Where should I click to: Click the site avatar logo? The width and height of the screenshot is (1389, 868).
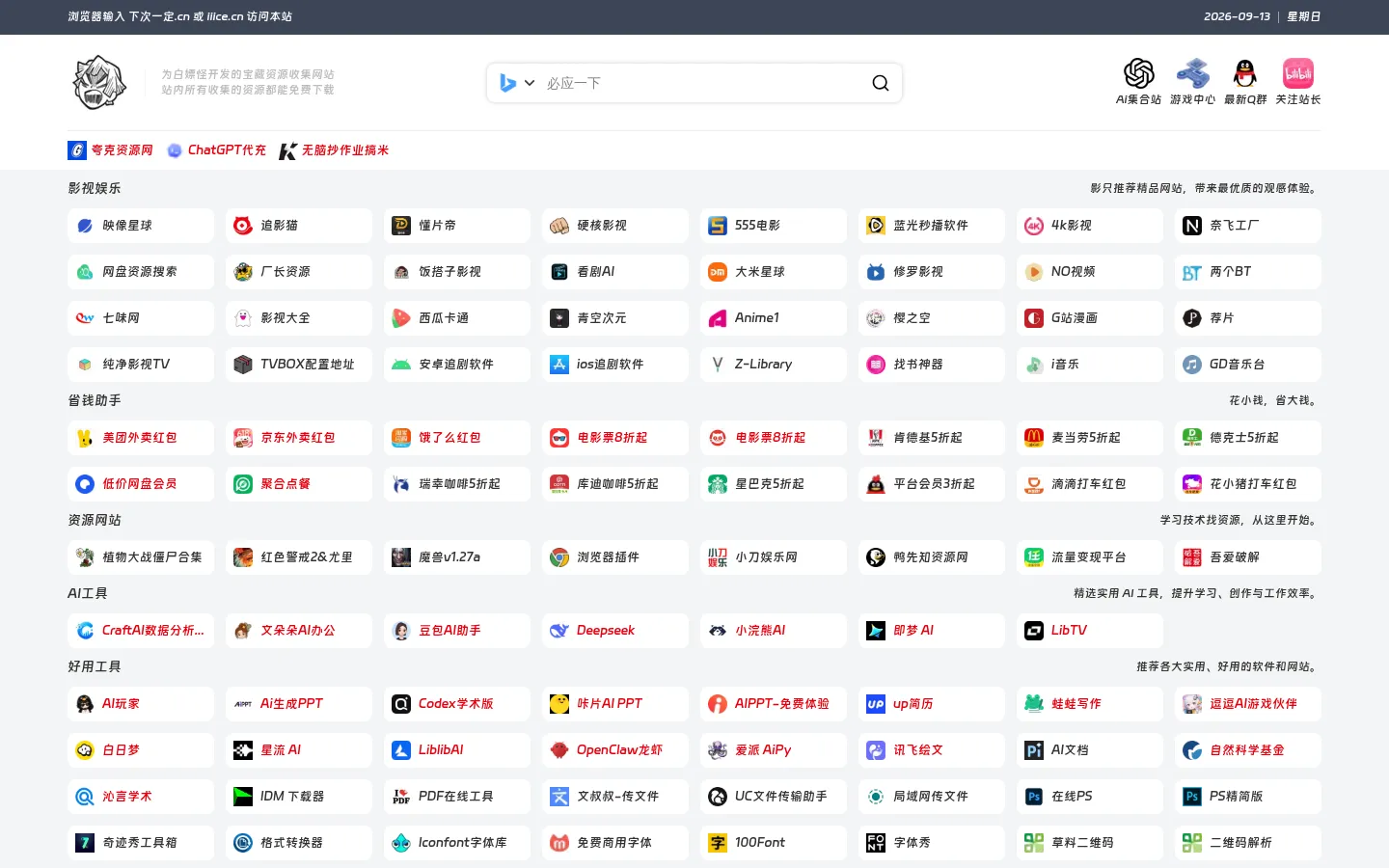tap(99, 82)
